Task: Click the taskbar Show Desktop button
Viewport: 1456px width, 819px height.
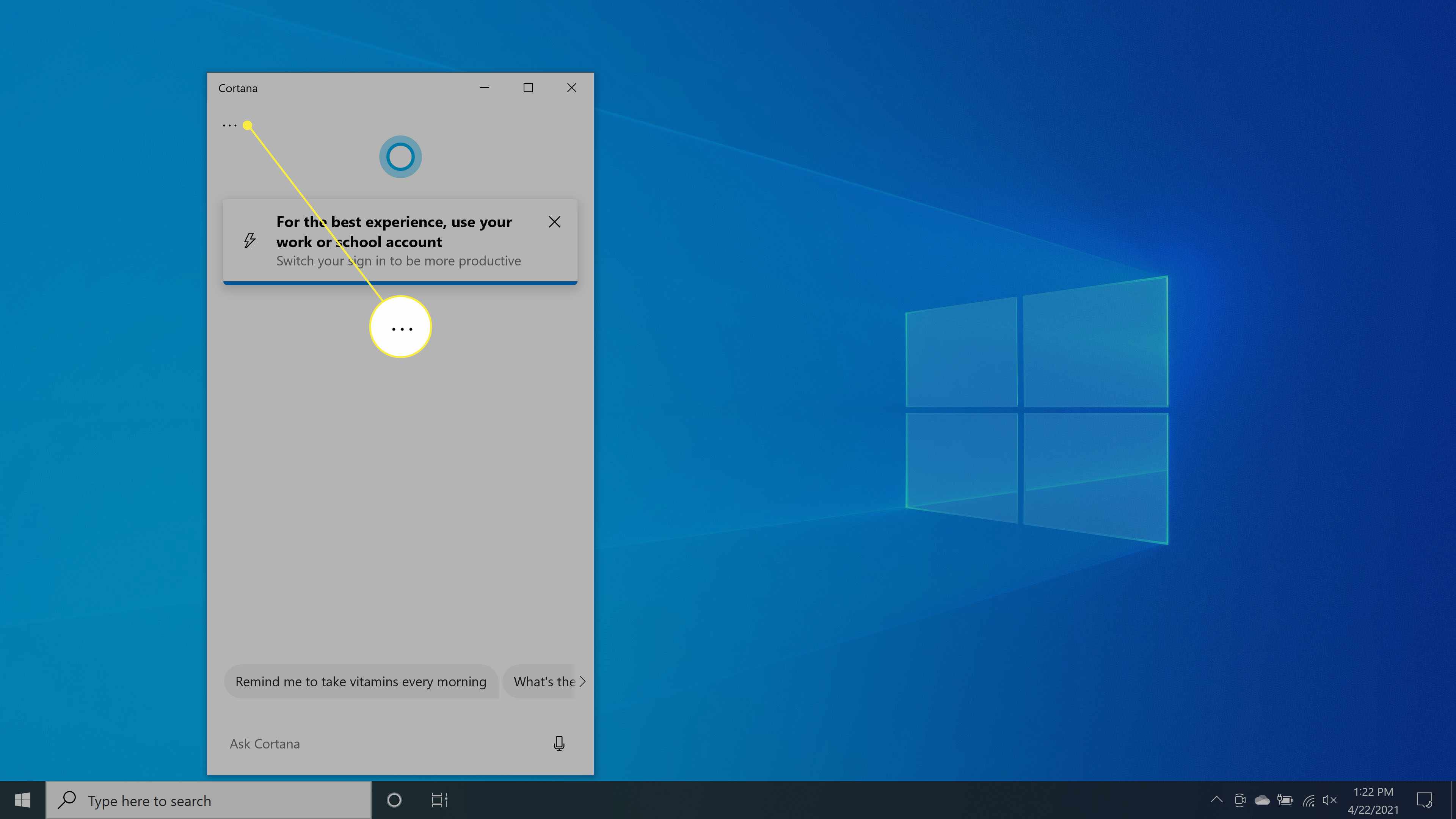Action: pos(1452,800)
